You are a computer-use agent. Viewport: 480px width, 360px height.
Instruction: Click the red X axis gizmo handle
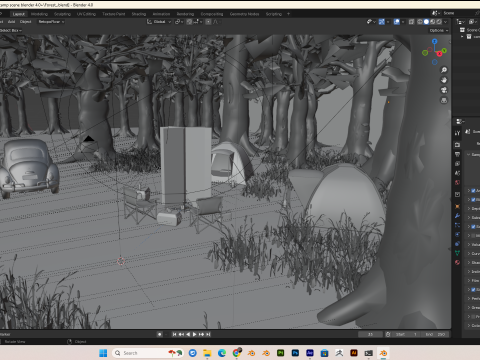point(439,54)
